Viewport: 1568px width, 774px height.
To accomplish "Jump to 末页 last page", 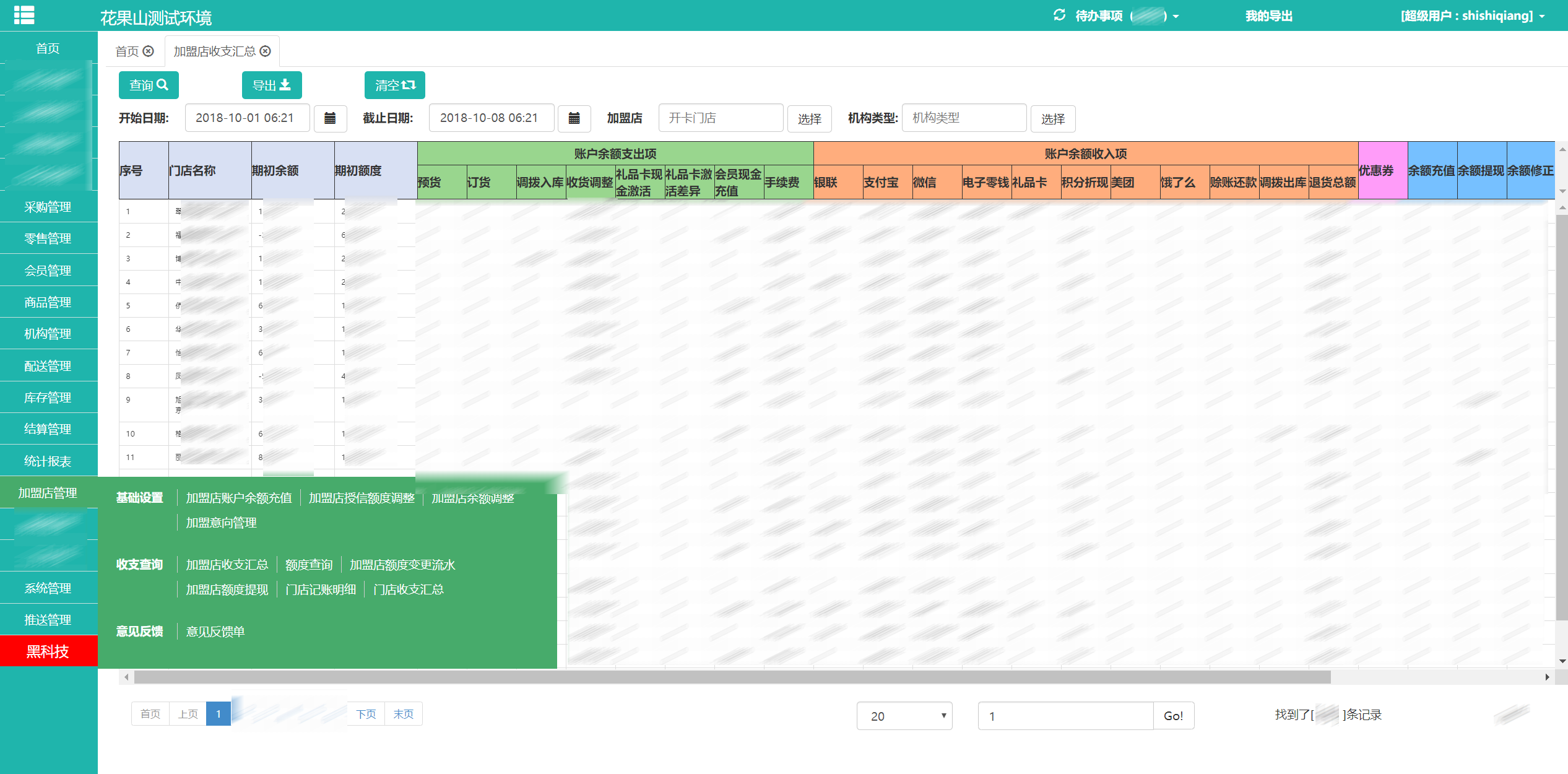I will [x=404, y=714].
